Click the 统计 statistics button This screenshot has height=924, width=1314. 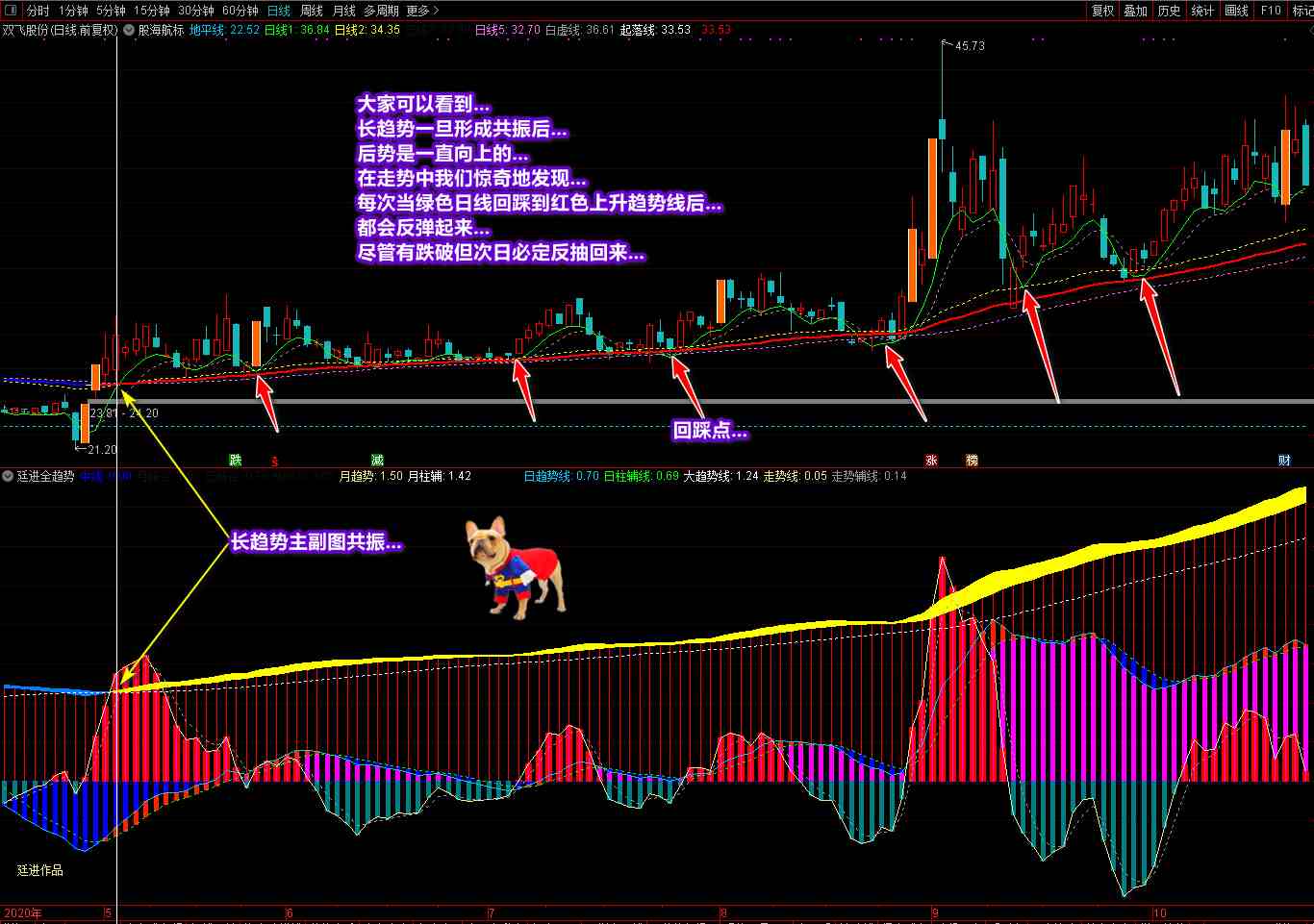pos(1202,11)
